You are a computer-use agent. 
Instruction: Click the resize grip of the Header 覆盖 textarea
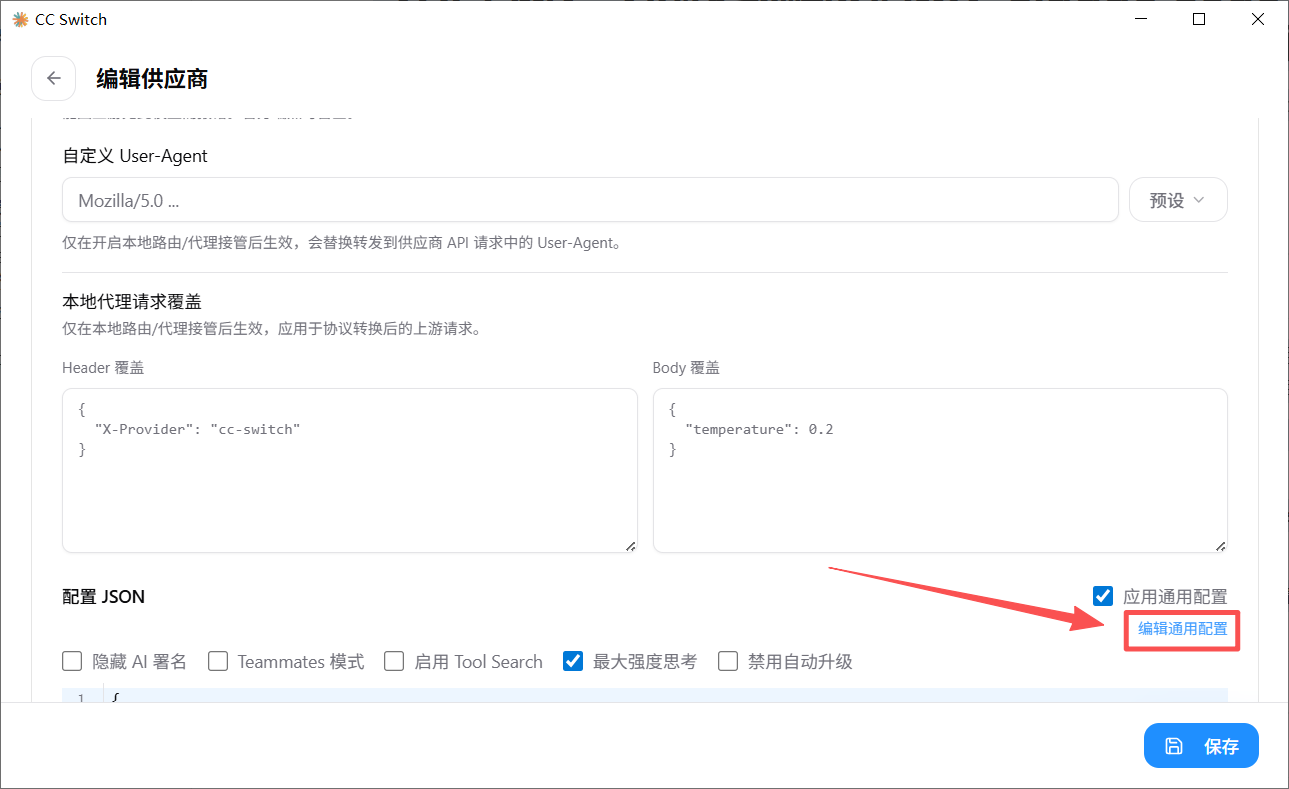click(x=630, y=546)
